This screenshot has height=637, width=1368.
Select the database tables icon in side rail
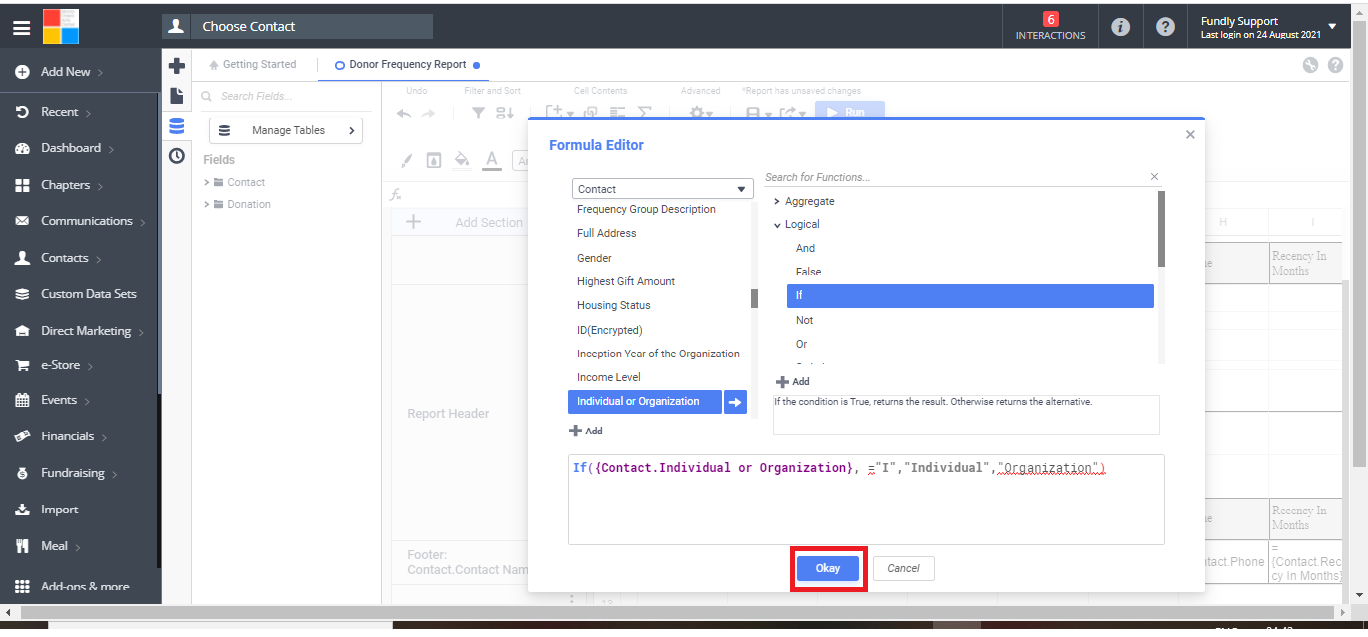[177, 126]
